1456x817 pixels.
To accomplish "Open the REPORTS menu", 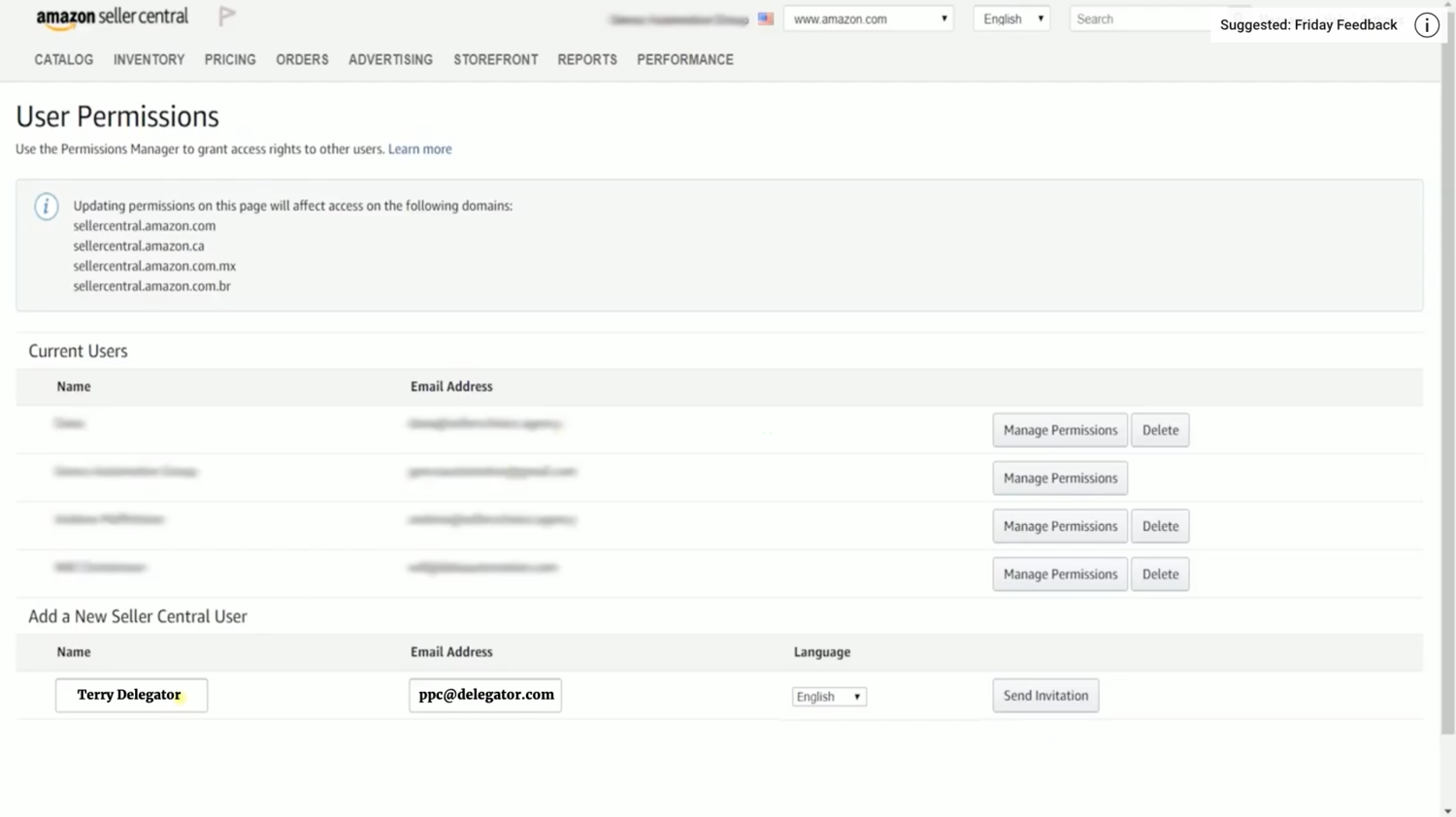I will click(x=587, y=59).
